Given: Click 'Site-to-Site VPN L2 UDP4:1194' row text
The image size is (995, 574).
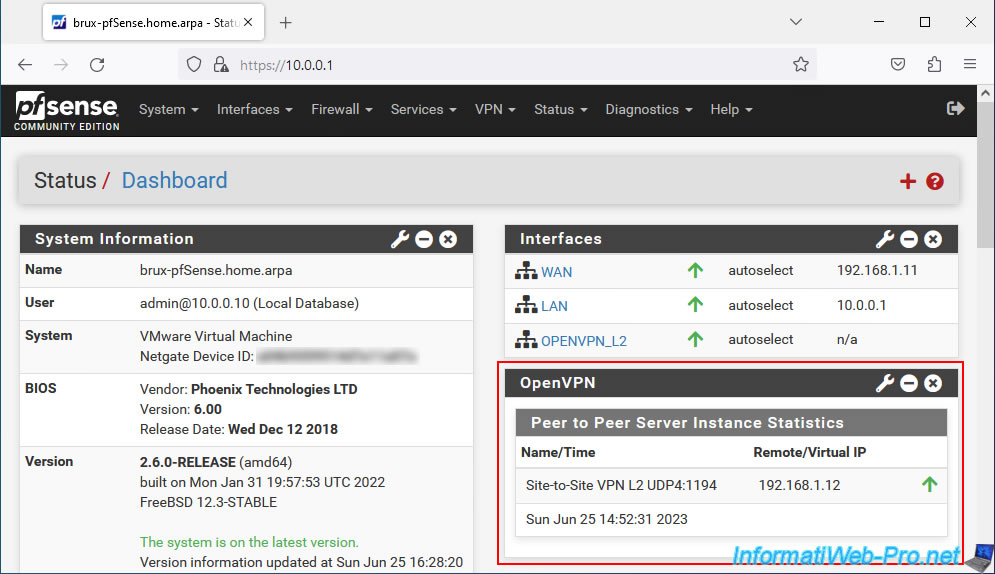Looking at the screenshot, I should click(x=621, y=485).
